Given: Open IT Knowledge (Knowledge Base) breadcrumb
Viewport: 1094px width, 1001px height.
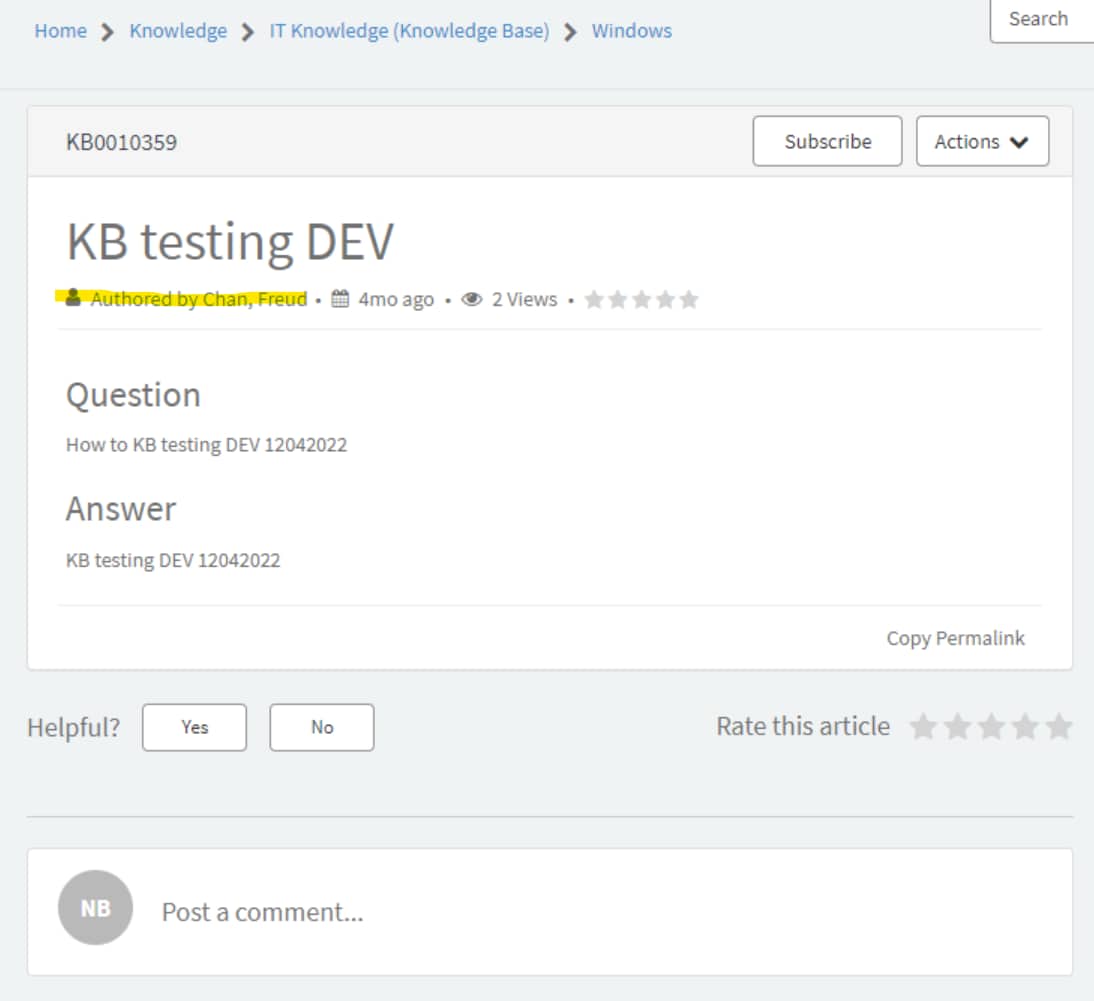Looking at the screenshot, I should [x=410, y=31].
